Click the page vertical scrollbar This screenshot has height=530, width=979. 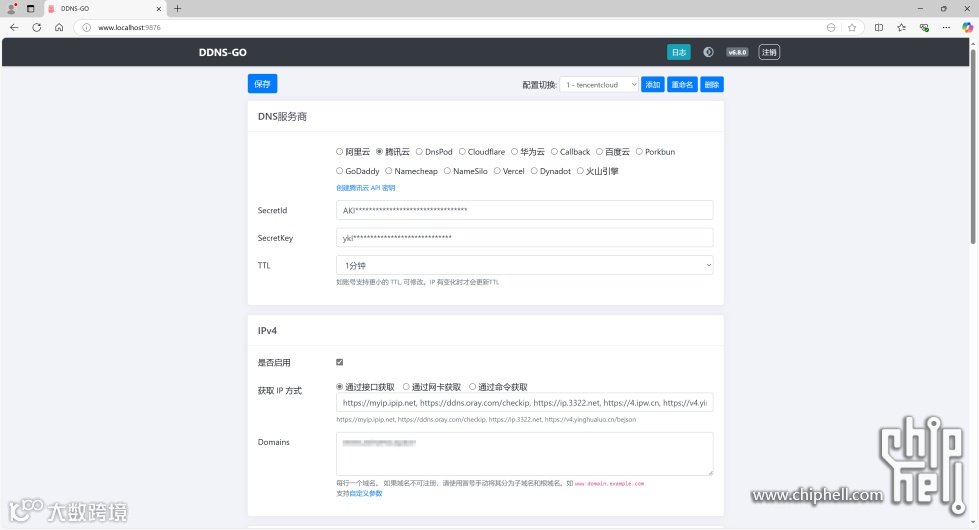click(x=973, y=146)
